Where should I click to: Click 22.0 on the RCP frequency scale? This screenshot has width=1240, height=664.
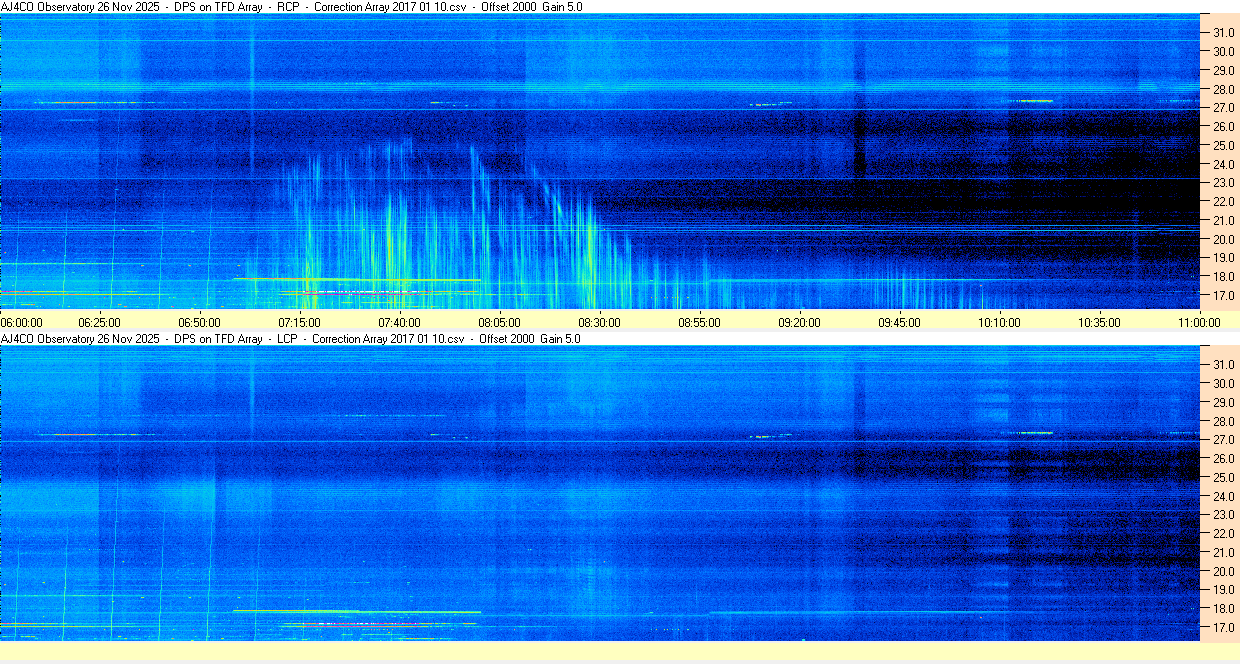1223,202
